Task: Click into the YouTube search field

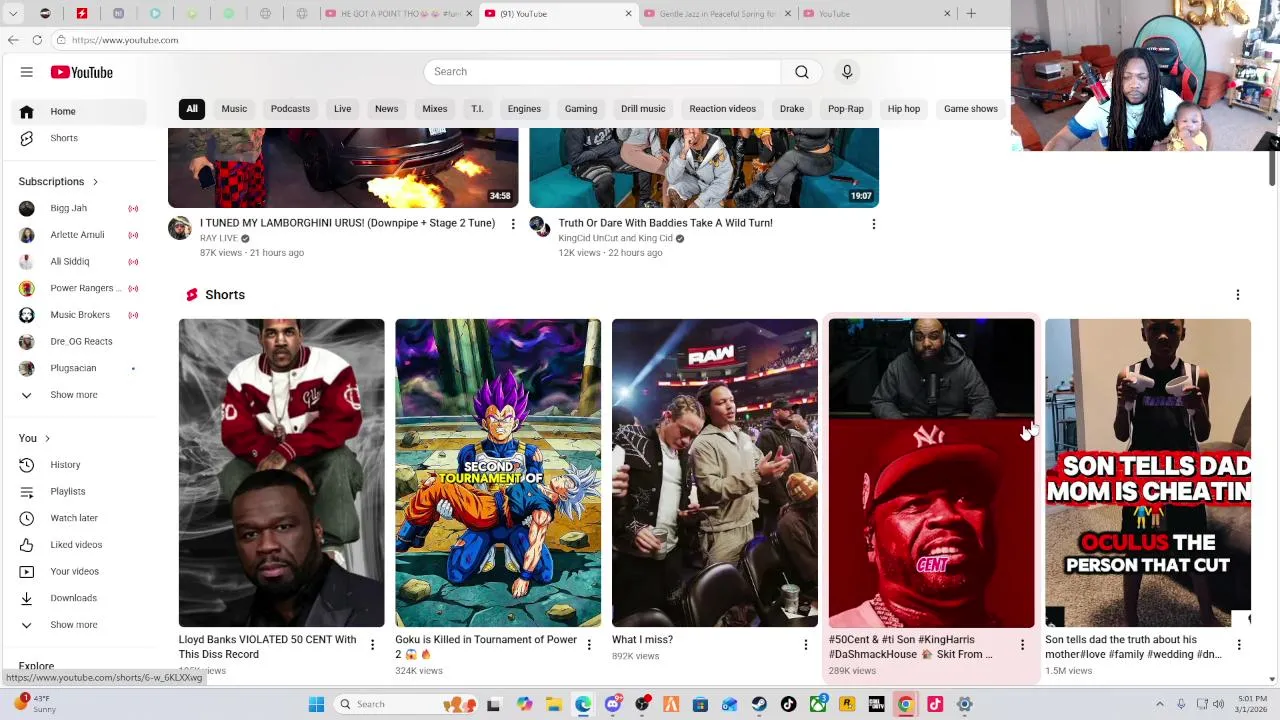Action: 602,72
